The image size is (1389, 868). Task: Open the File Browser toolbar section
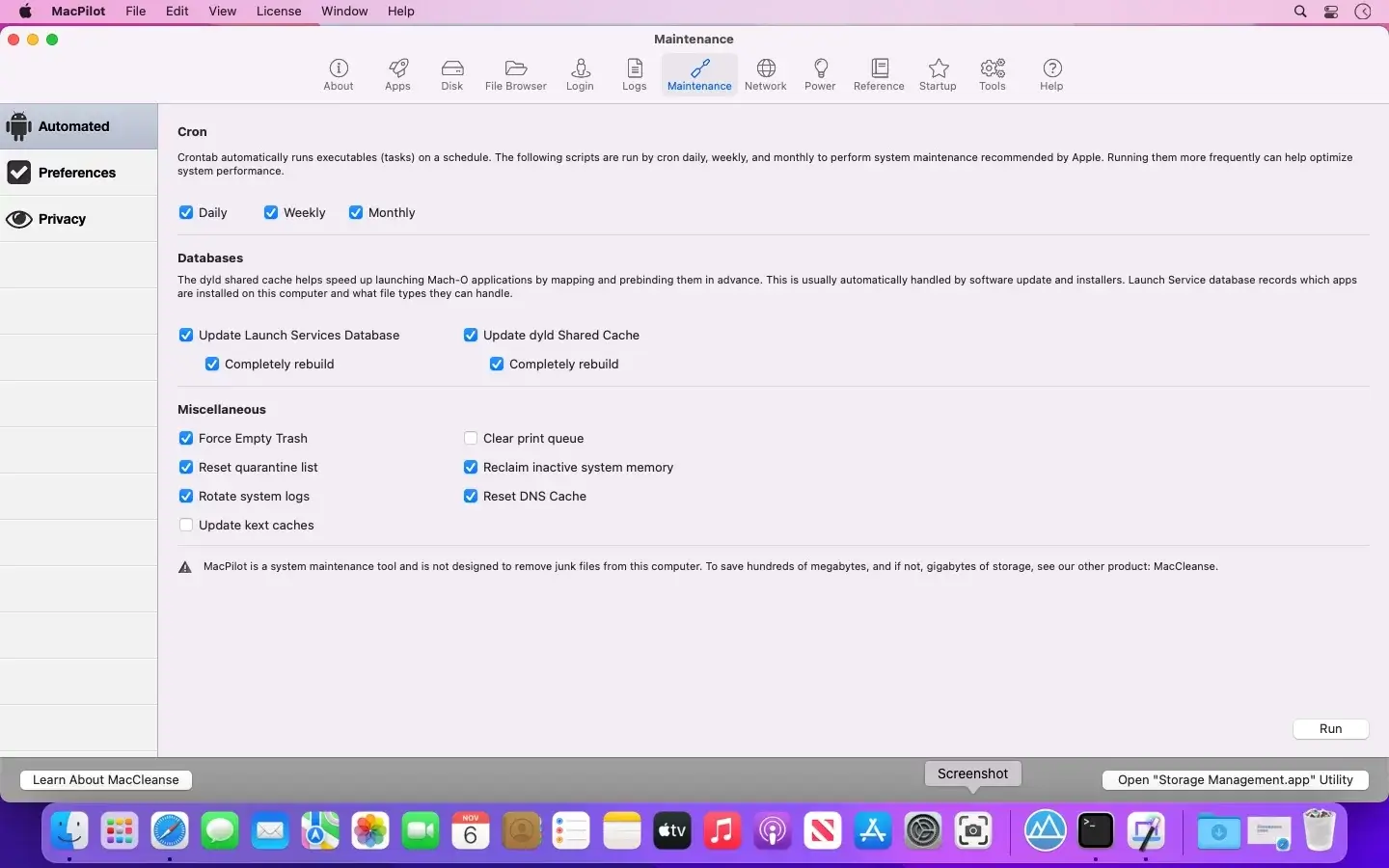[515, 74]
